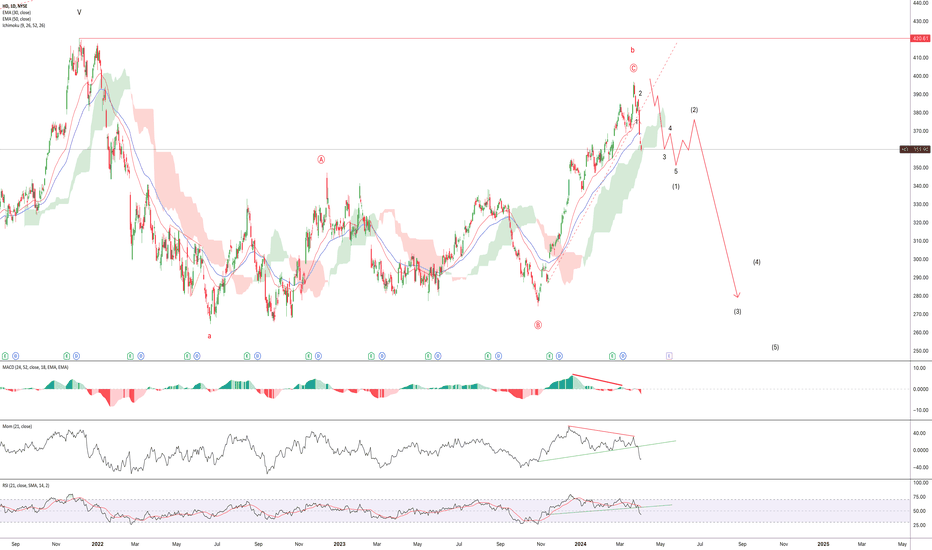Viewport: 932px width, 550px height.
Task: Click the Mom -40.00 scale value
Action: 921,467
